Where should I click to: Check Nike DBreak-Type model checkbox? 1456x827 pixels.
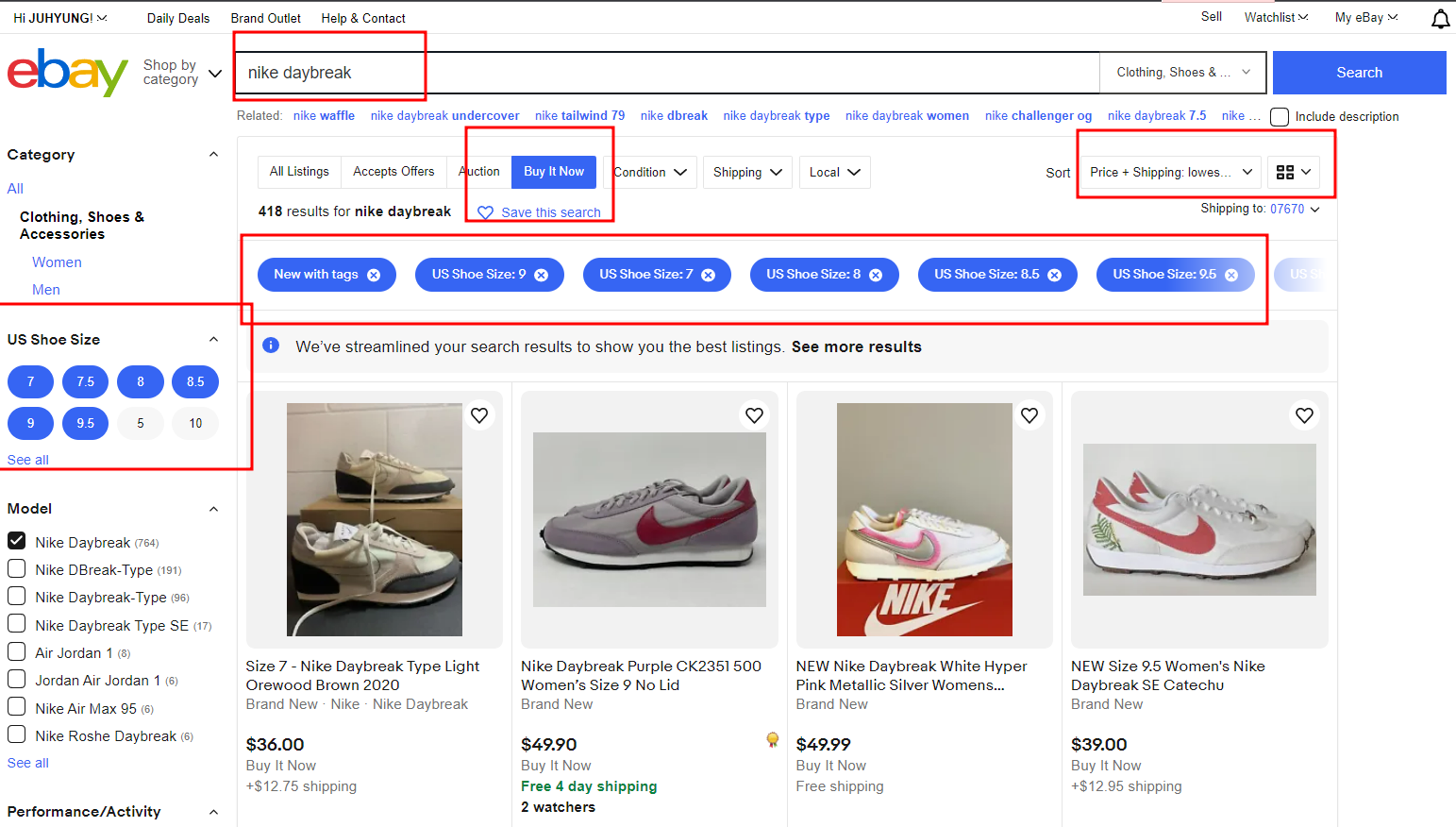(16, 568)
